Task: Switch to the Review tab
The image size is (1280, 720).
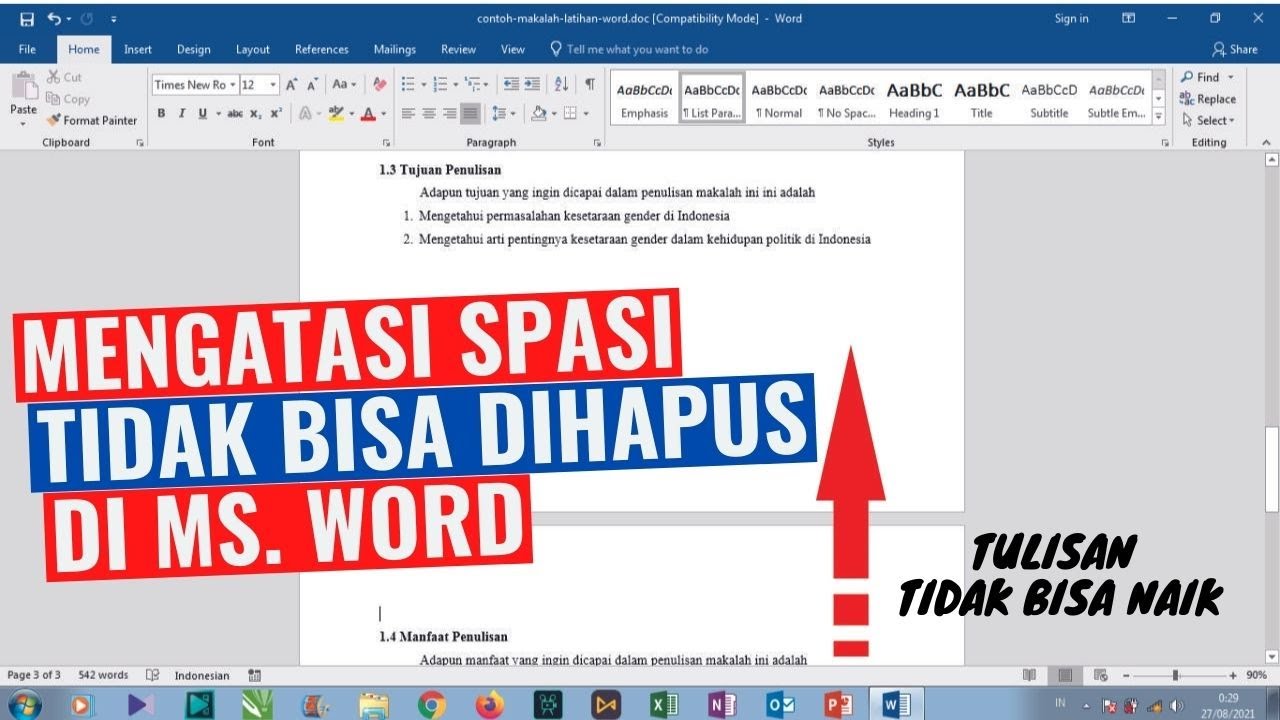Action: coord(459,49)
